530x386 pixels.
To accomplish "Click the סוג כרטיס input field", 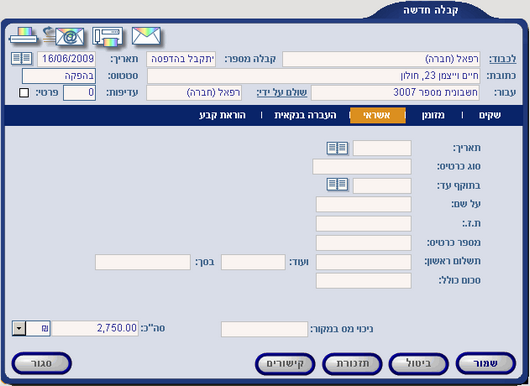I will coord(362,167).
